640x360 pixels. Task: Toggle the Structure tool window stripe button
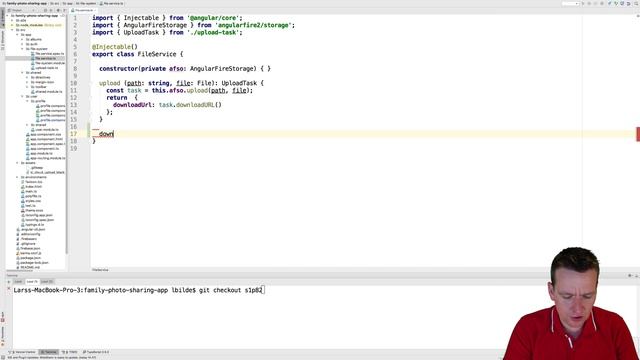coord(2,40)
